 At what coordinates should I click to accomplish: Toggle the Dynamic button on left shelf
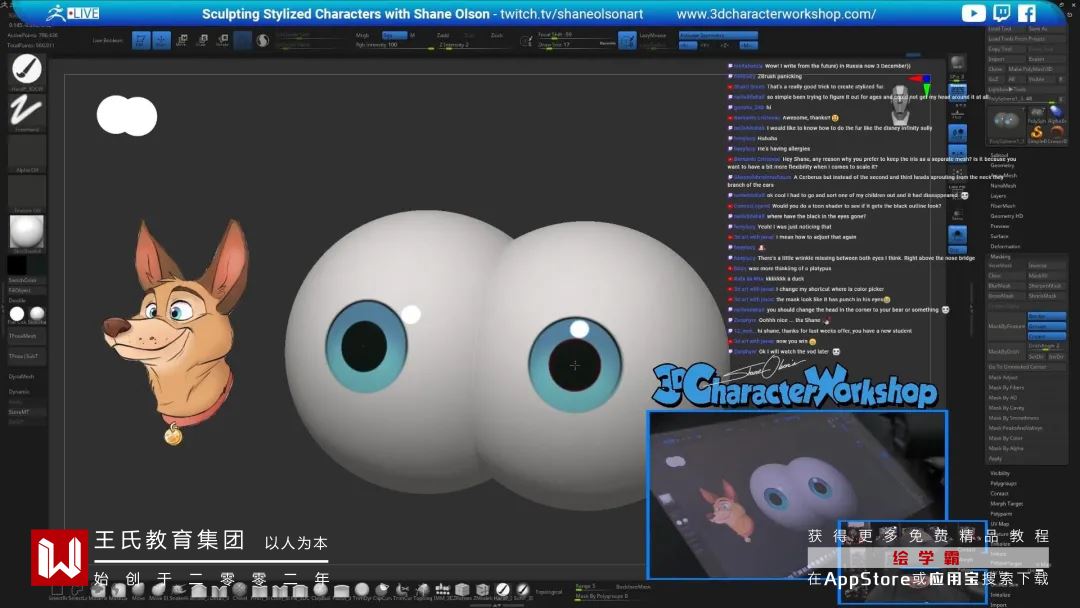pos(19,392)
